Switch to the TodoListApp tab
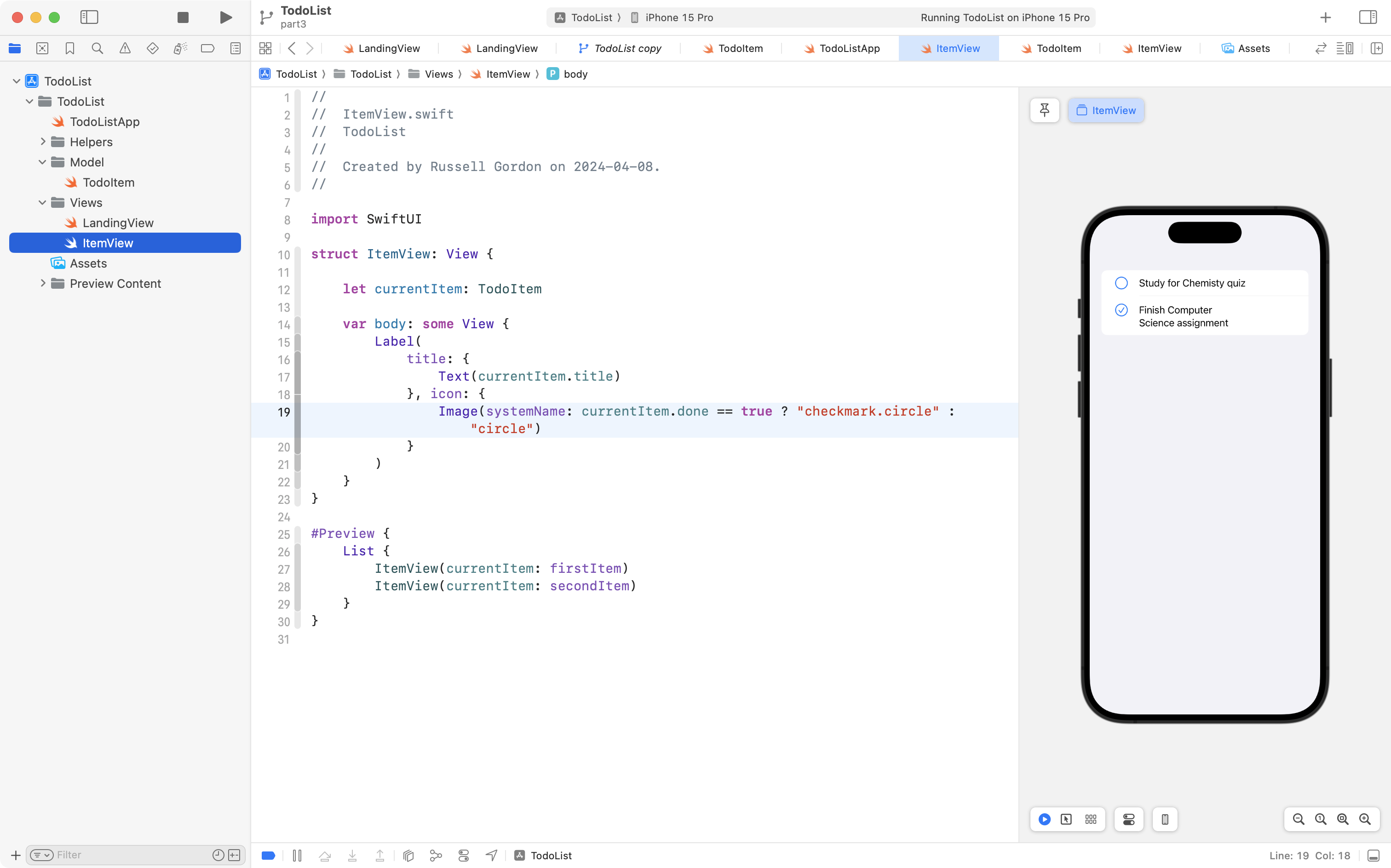This screenshot has width=1391, height=868. 849,48
